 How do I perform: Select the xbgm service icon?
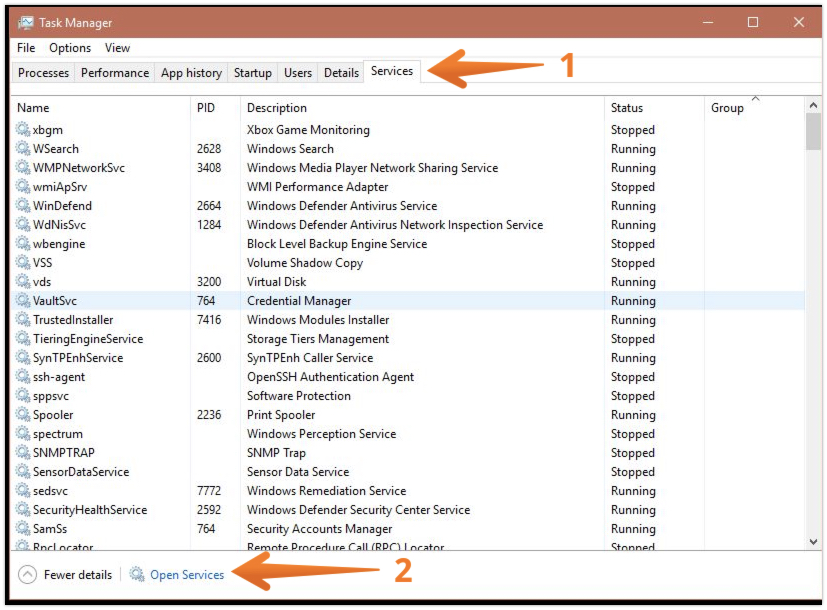click(x=22, y=129)
